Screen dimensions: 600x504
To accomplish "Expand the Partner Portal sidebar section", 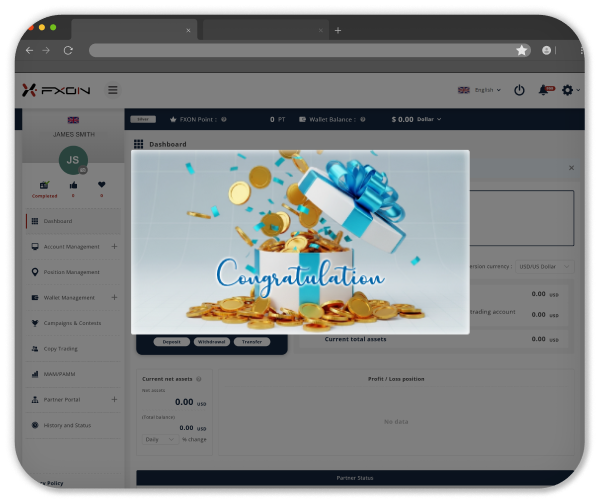I will point(114,400).
